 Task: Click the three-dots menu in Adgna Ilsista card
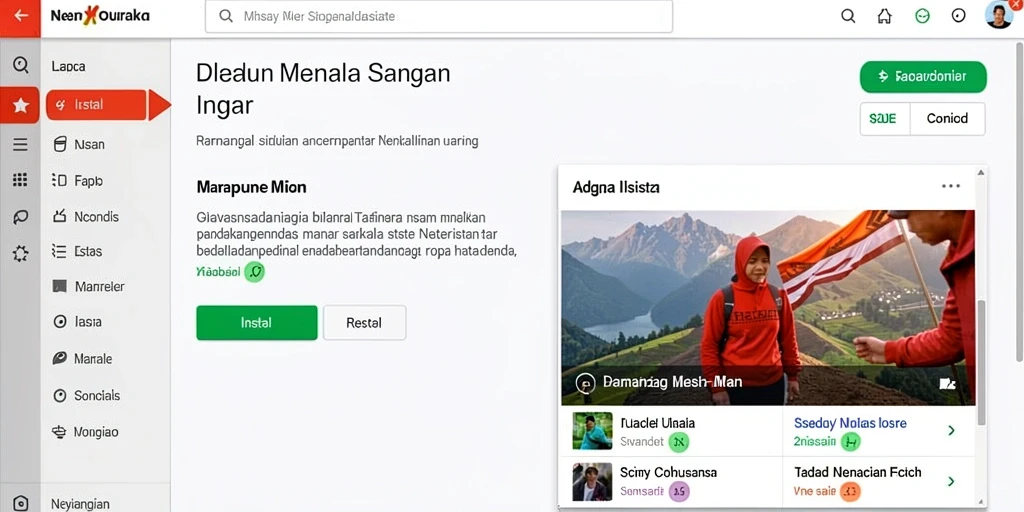tap(951, 187)
